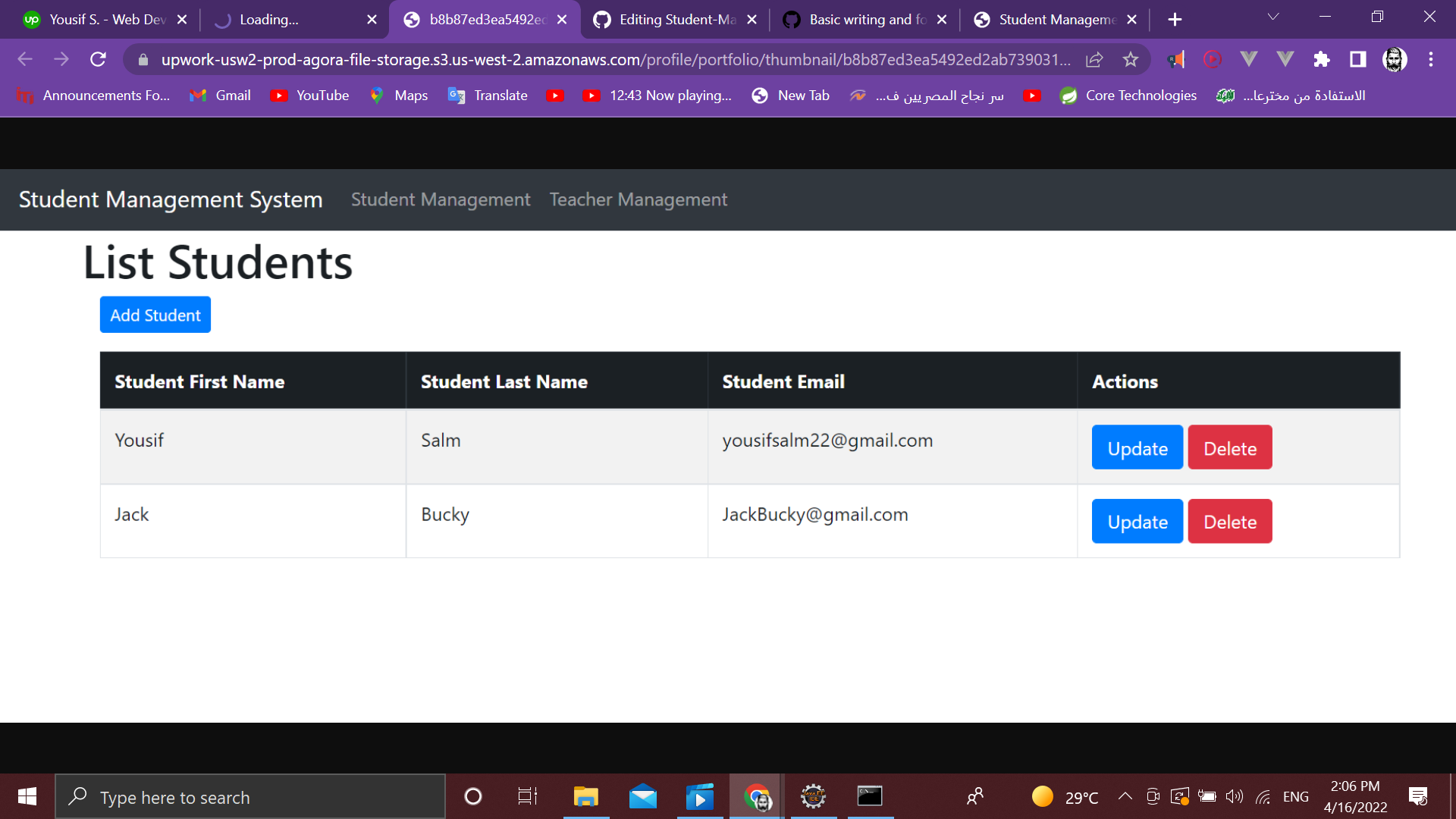1456x819 pixels.
Task: Click the Add Student button
Action: (155, 314)
